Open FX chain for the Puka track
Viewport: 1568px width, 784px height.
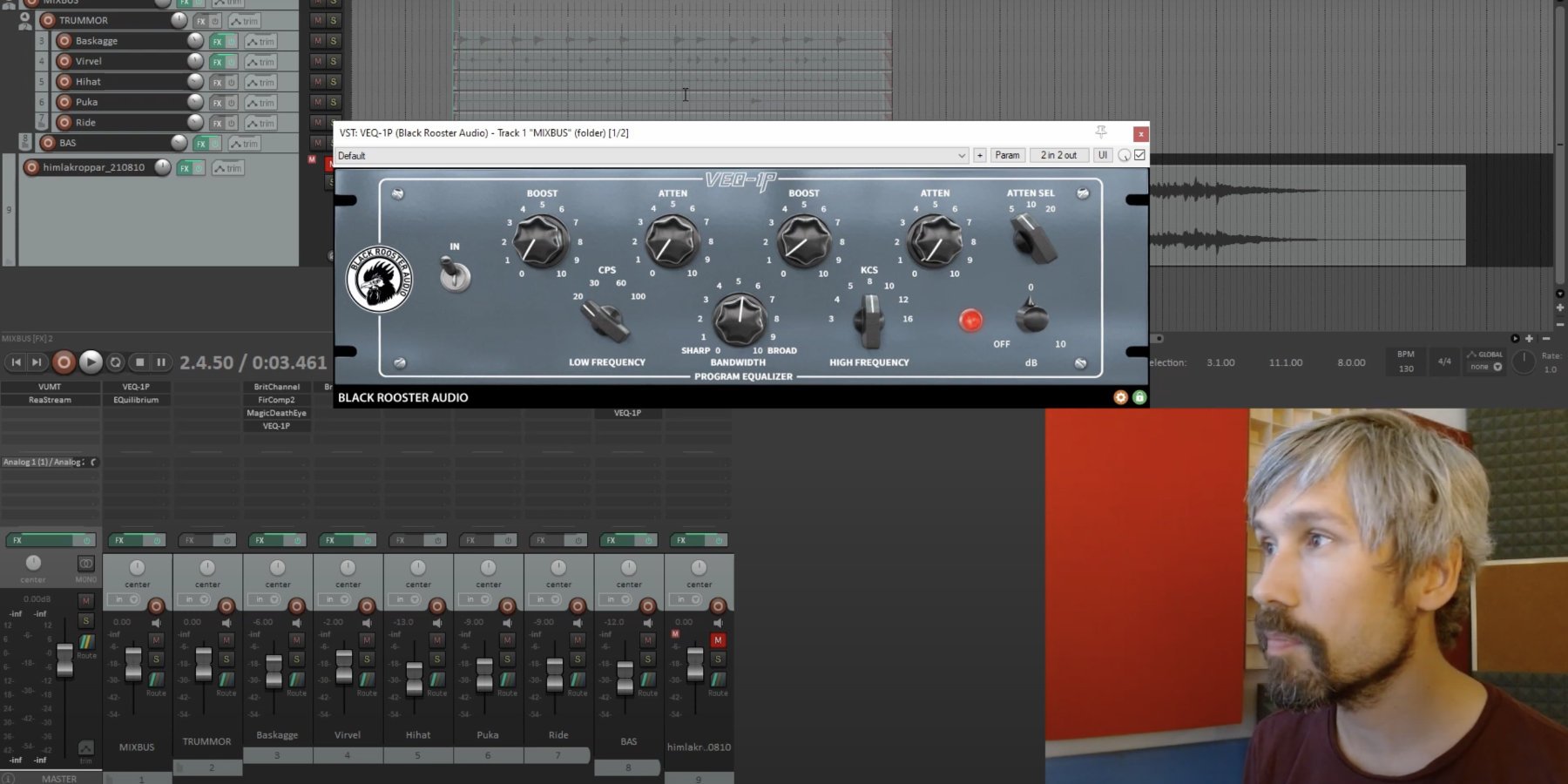[218, 103]
